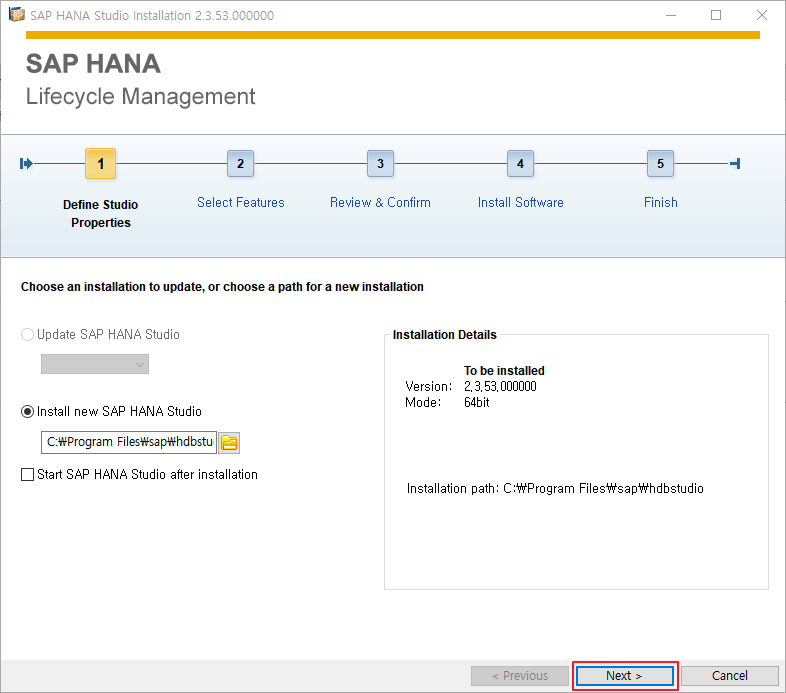Maximize the installer window

(x=716, y=16)
